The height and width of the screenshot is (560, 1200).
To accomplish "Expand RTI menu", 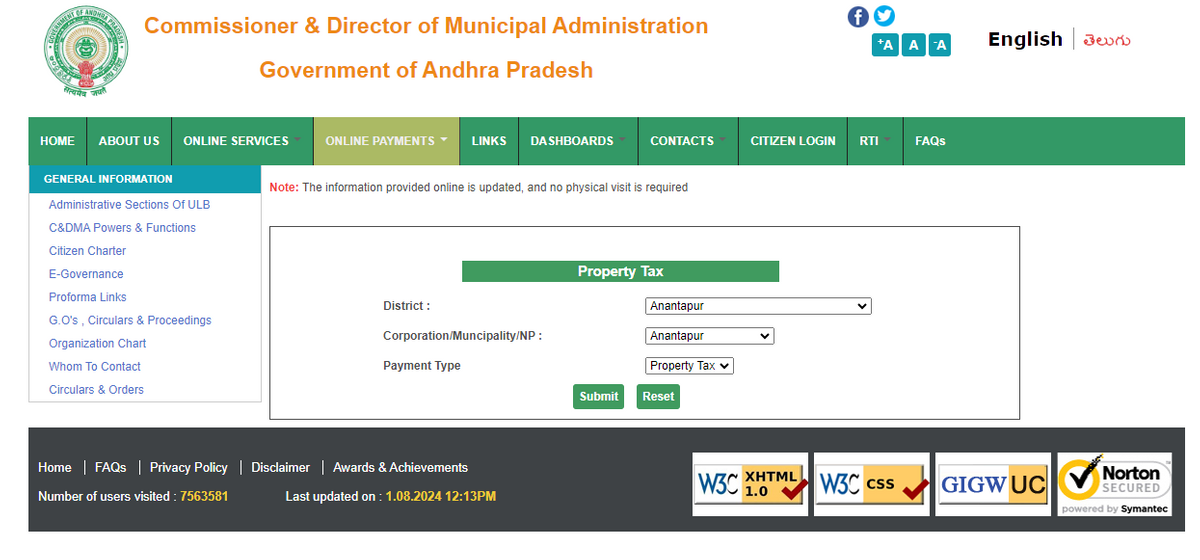I will click(x=875, y=141).
